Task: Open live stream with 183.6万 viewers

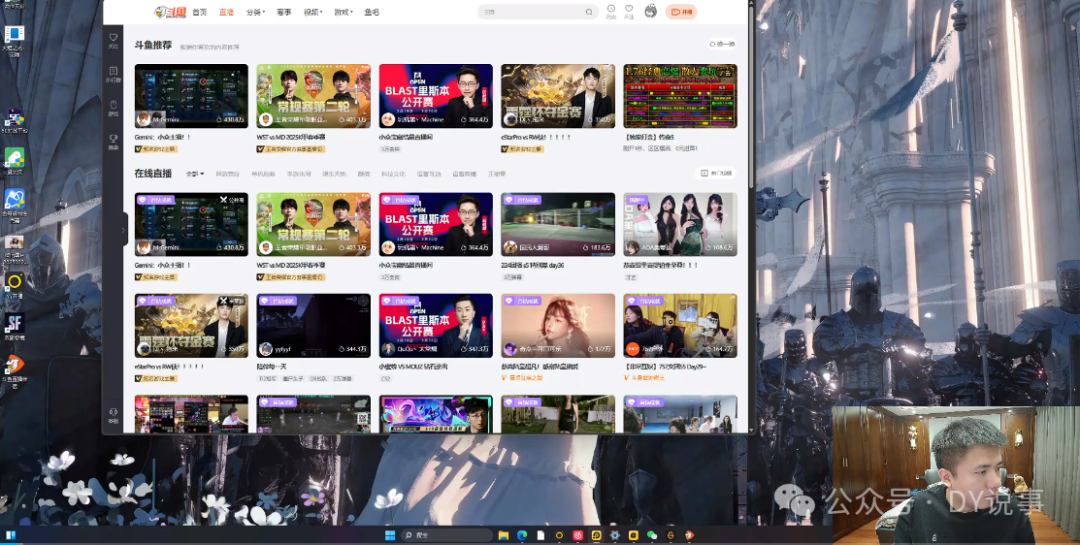Action: pyautogui.click(x=558, y=224)
